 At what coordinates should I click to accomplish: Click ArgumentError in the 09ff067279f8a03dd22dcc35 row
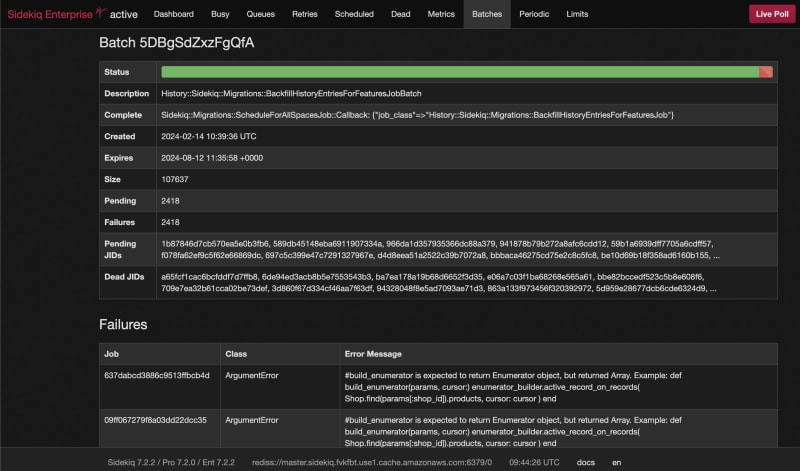coord(252,420)
